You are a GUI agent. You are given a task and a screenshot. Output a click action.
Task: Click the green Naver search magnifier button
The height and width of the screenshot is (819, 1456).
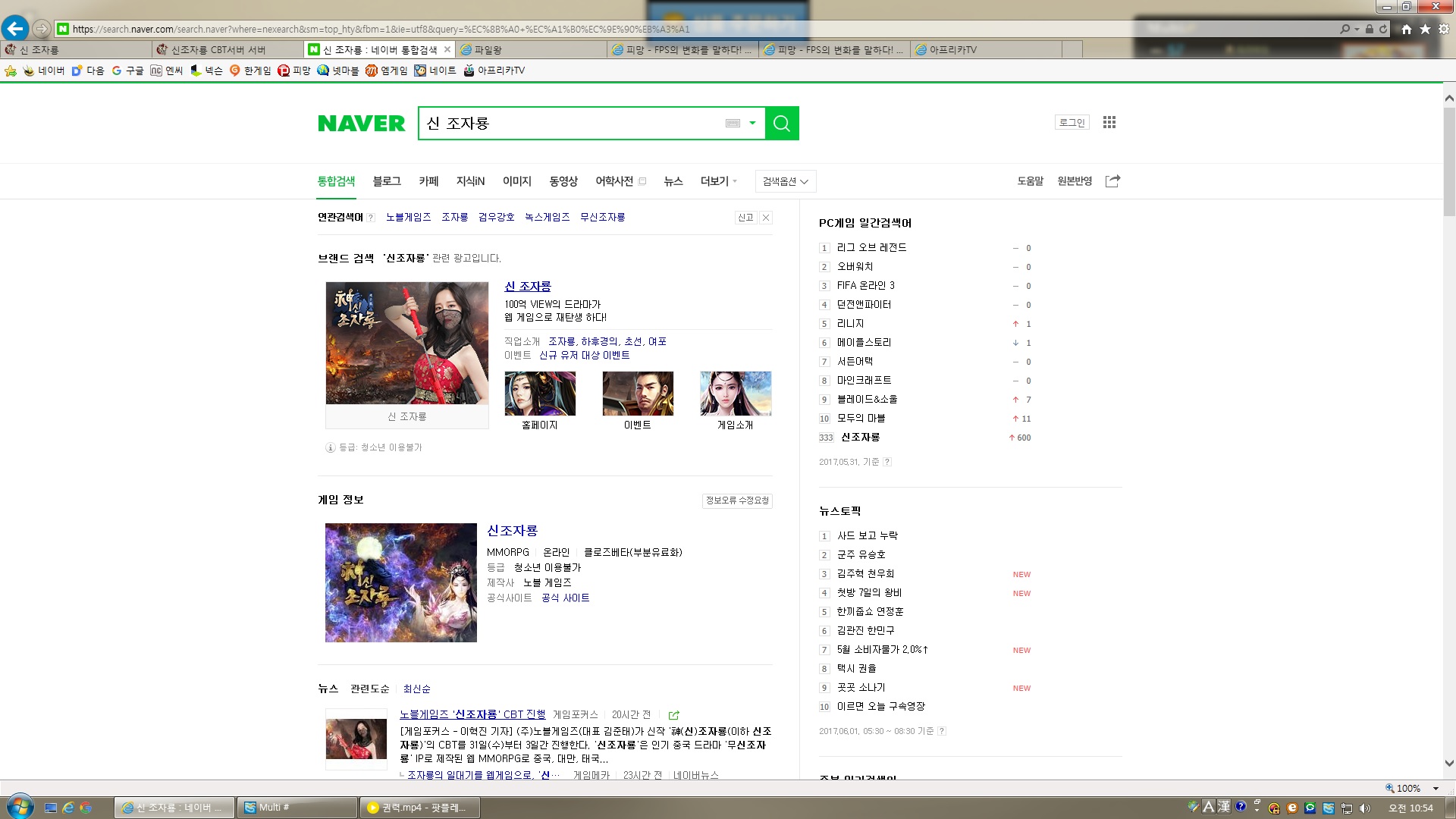tap(782, 123)
